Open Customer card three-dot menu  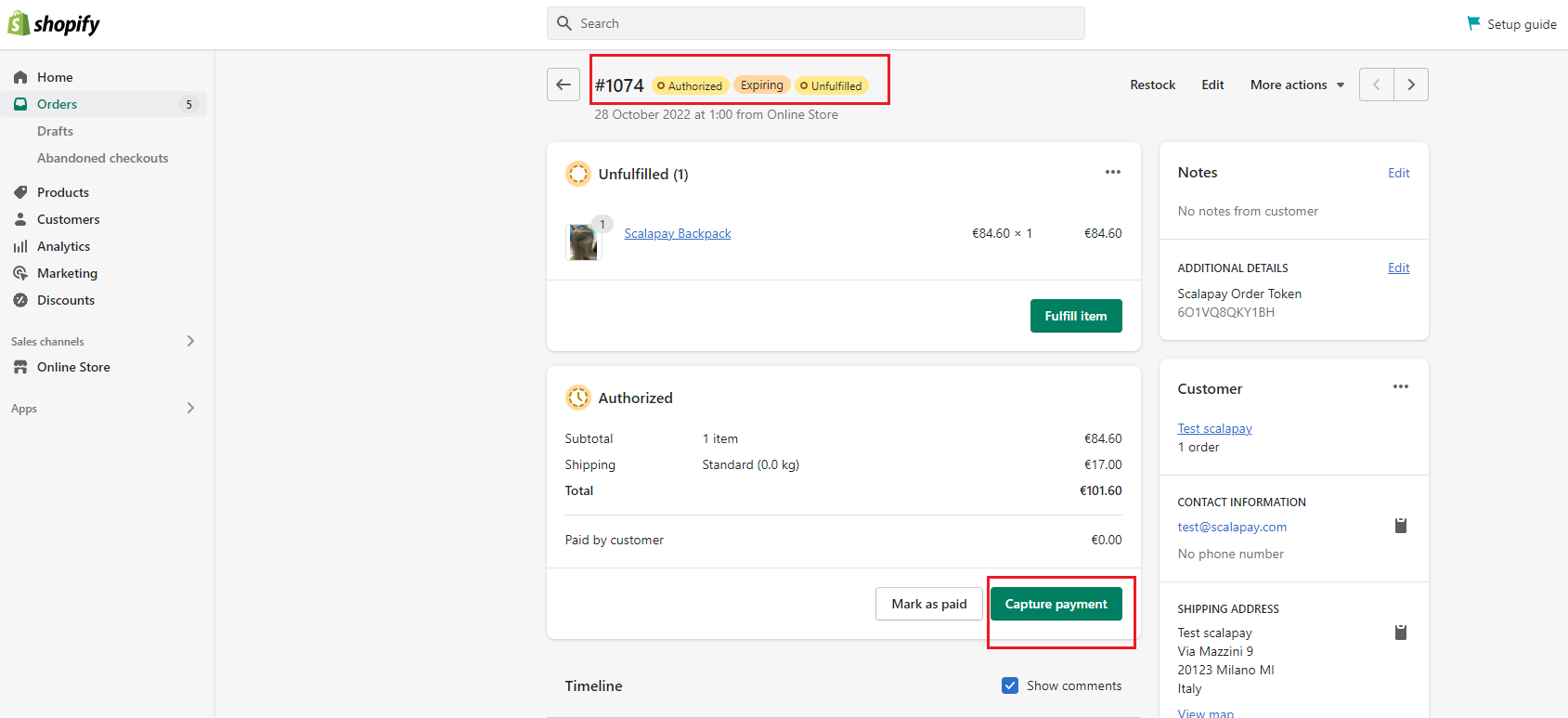(x=1401, y=386)
